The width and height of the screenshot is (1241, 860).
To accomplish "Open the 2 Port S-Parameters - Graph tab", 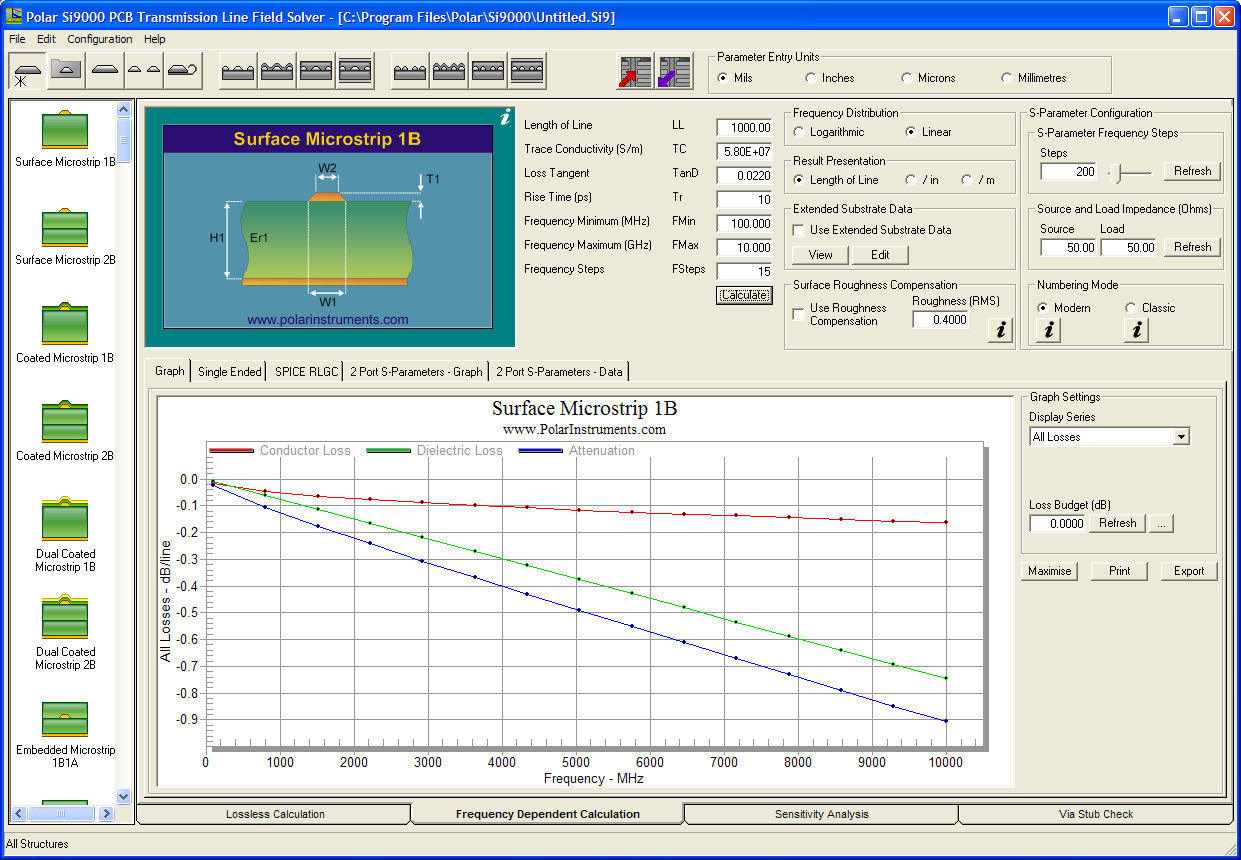I will point(416,372).
